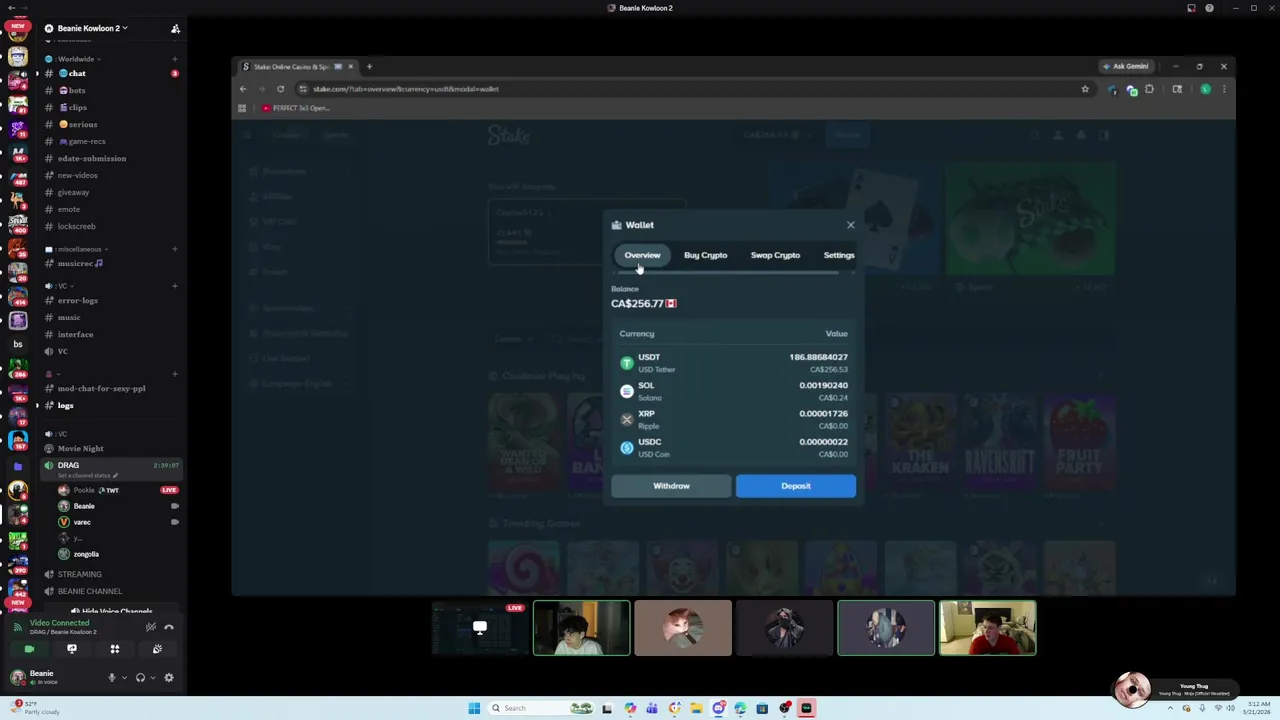1280x720 pixels.
Task: Go back in the Chrome browser
Action: tap(243, 89)
